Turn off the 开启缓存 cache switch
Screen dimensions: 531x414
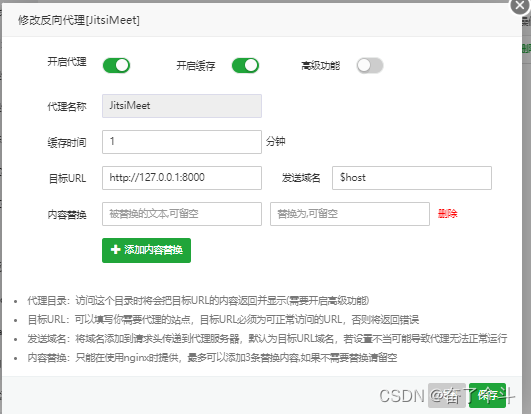245,65
